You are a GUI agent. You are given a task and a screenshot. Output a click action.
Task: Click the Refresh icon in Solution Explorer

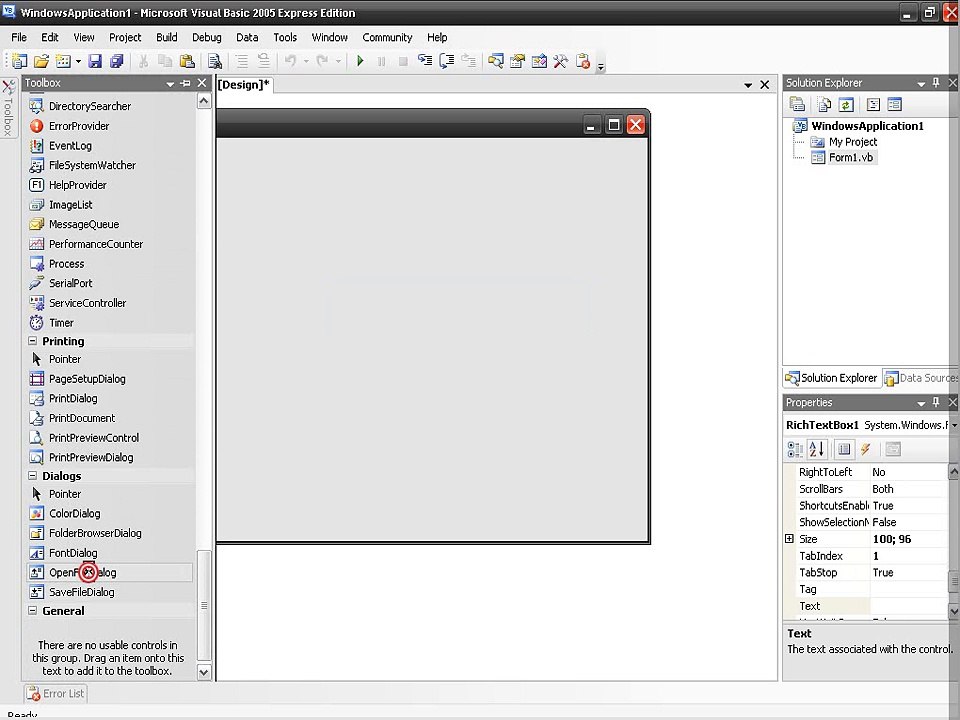click(x=846, y=105)
